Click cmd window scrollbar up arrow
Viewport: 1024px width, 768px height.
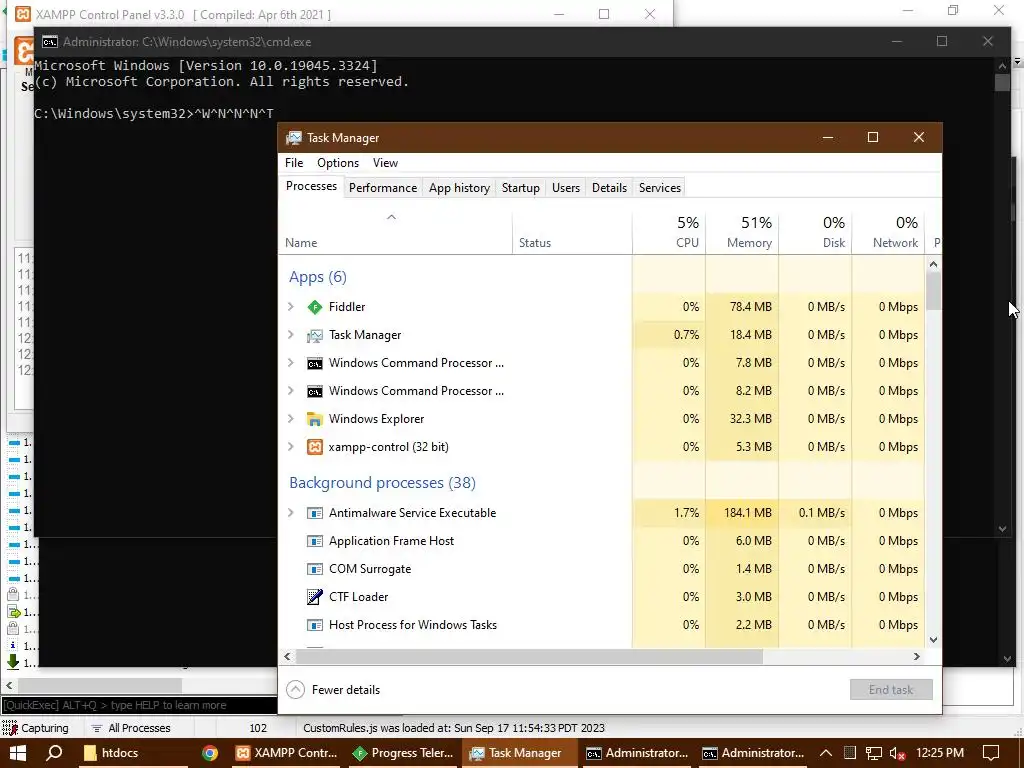click(1002, 65)
